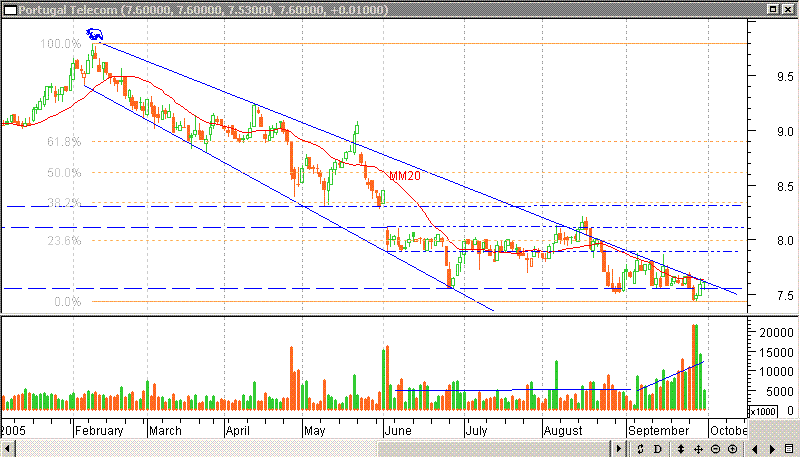Click the 20000 volume axis value
The image size is (800, 457).
pyautogui.click(x=776, y=332)
